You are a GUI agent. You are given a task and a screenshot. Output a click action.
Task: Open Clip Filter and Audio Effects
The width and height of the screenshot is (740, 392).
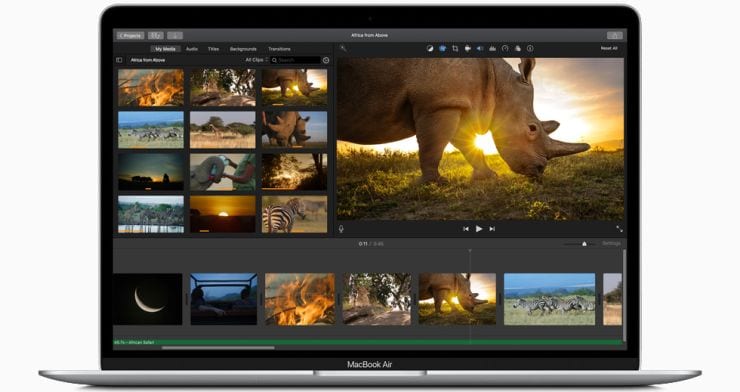[x=518, y=48]
